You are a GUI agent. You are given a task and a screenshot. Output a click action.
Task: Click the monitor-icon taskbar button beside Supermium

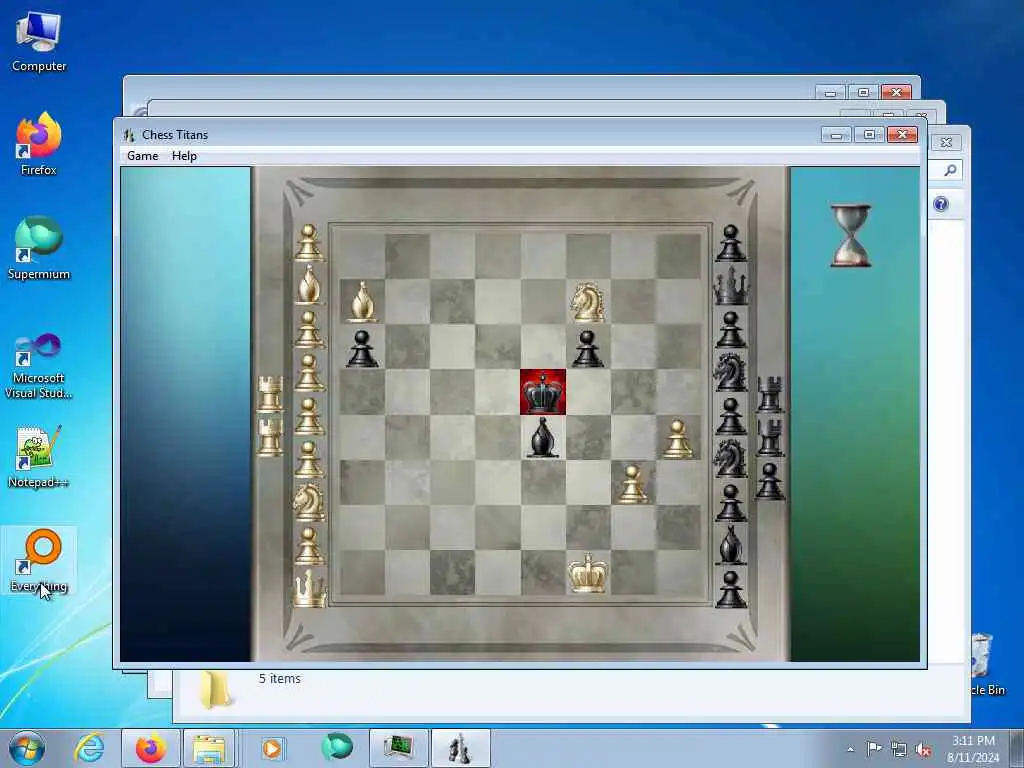point(398,748)
